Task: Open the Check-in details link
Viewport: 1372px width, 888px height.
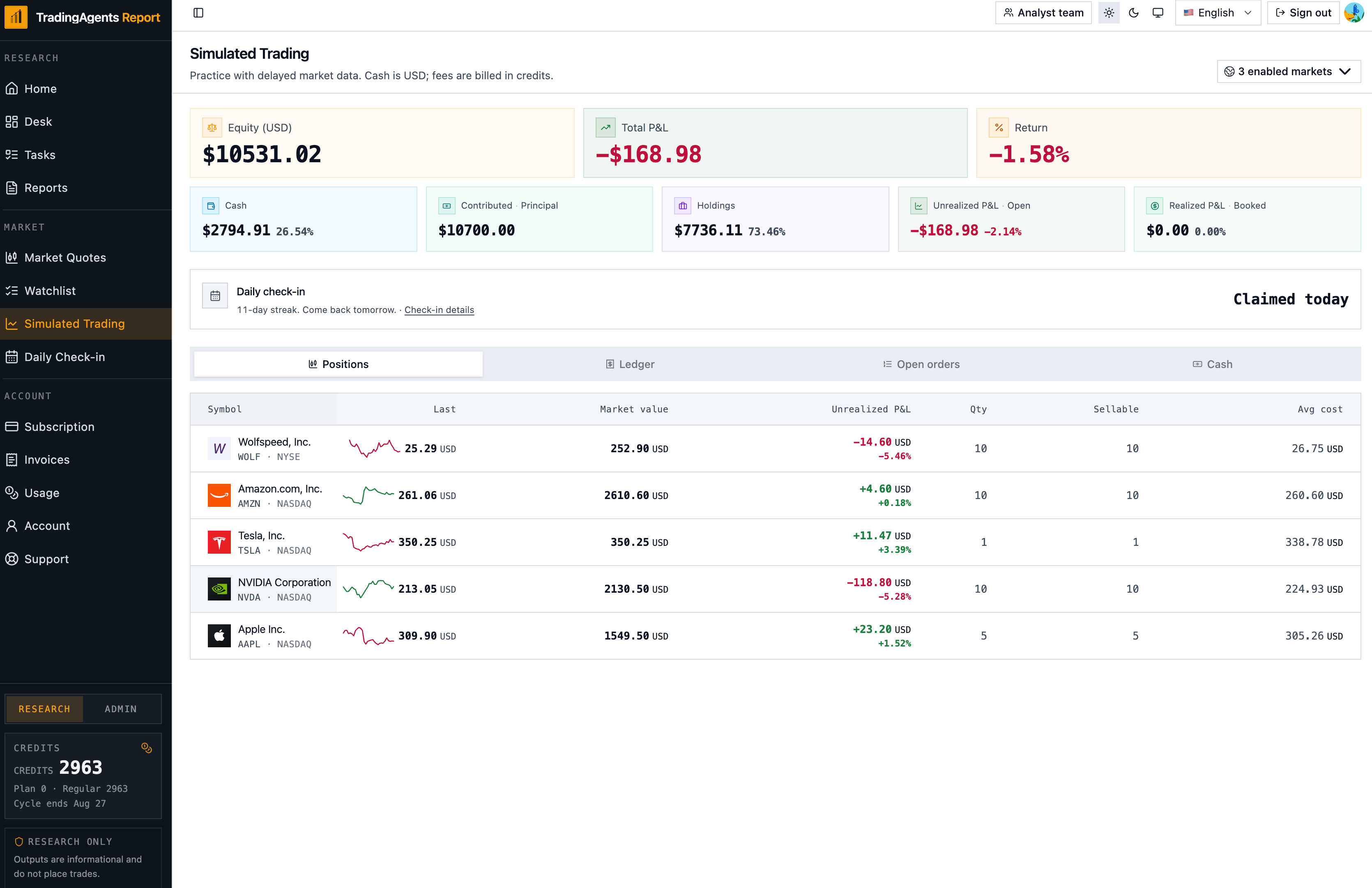Action: click(439, 310)
